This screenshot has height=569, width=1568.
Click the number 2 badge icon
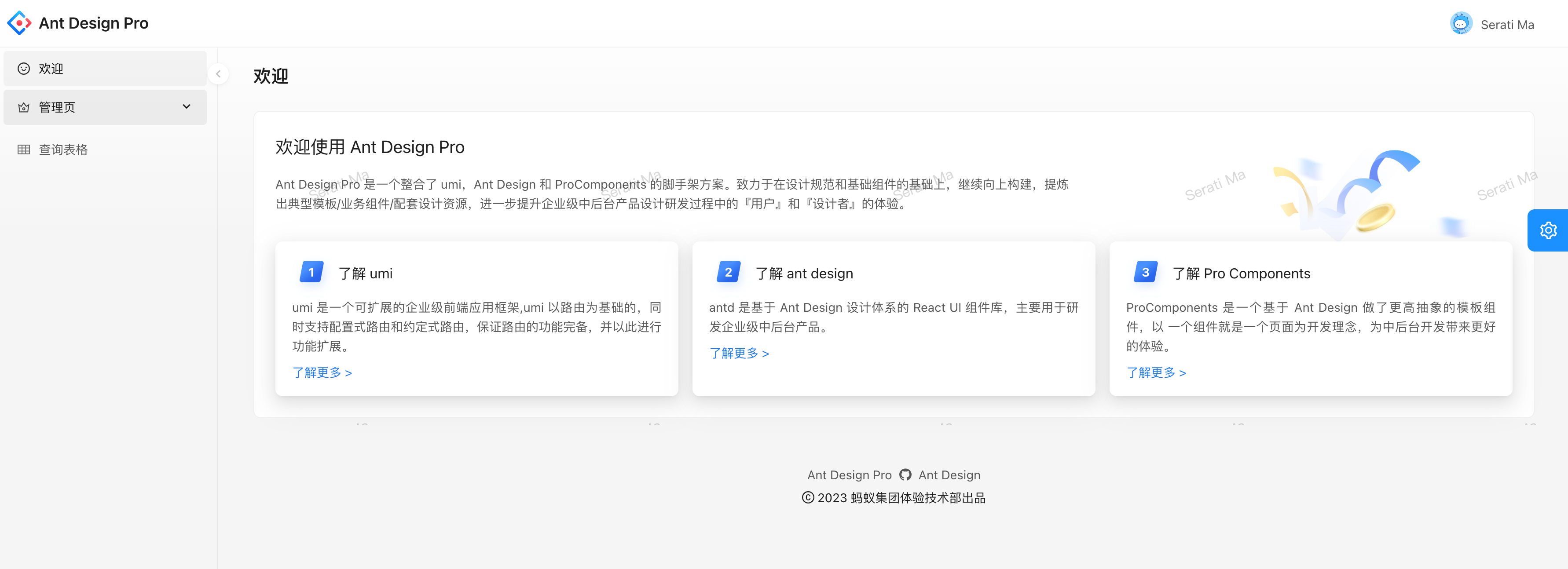[728, 272]
